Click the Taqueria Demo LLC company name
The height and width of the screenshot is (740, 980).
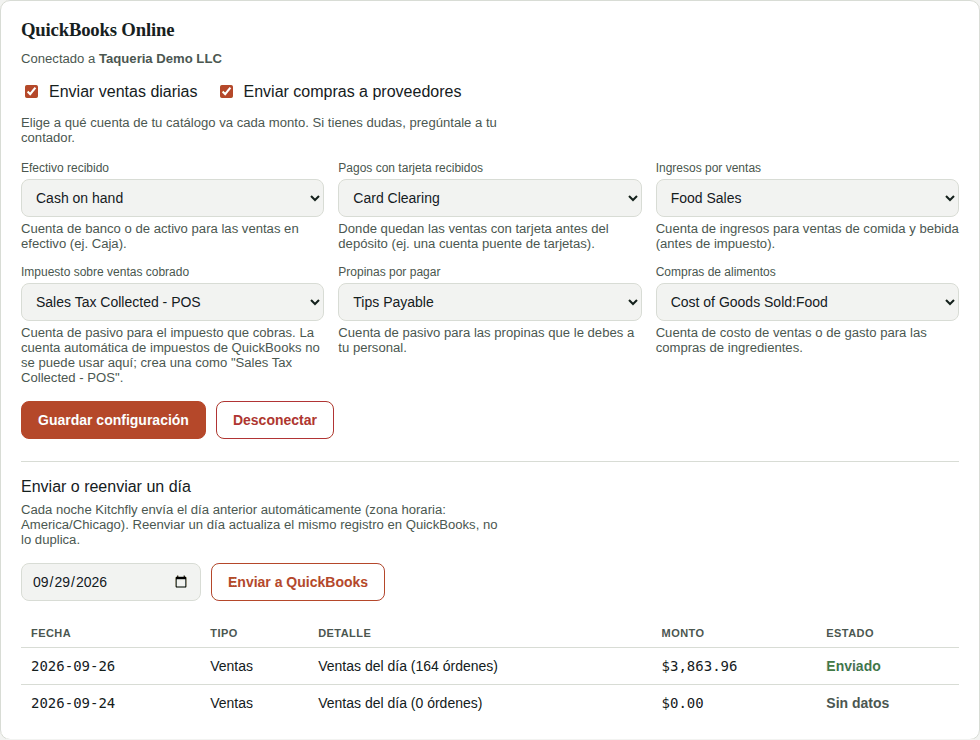(160, 59)
